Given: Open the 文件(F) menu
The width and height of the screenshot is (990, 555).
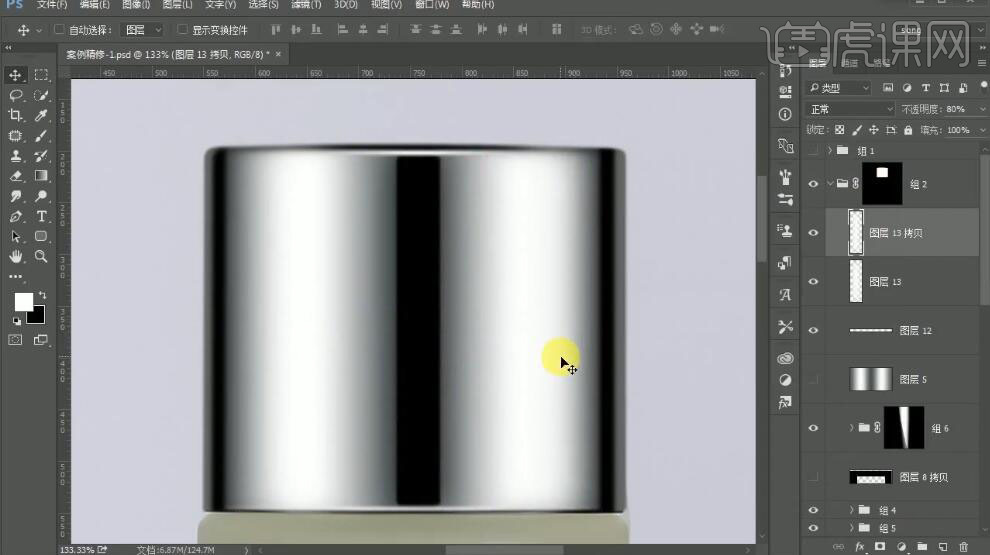Looking at the screenshot, I should point(52,5).
